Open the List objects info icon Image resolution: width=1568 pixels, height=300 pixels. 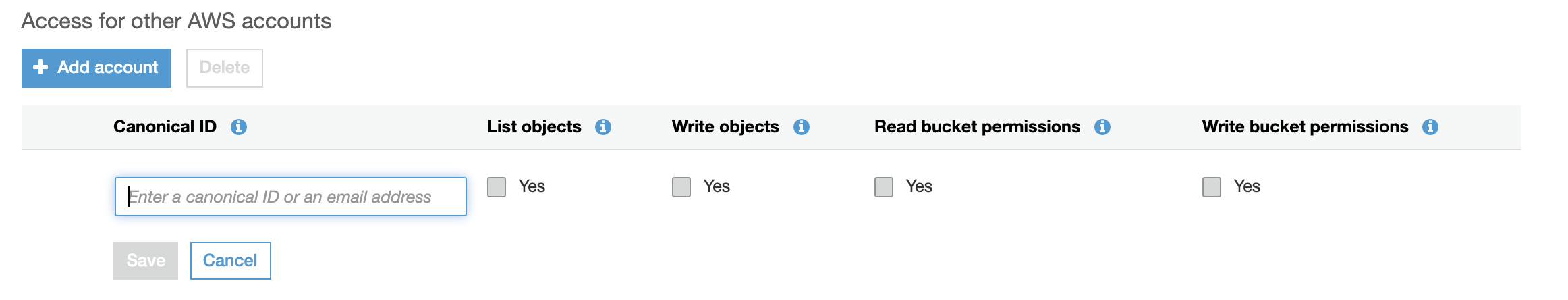pos(603,127)
